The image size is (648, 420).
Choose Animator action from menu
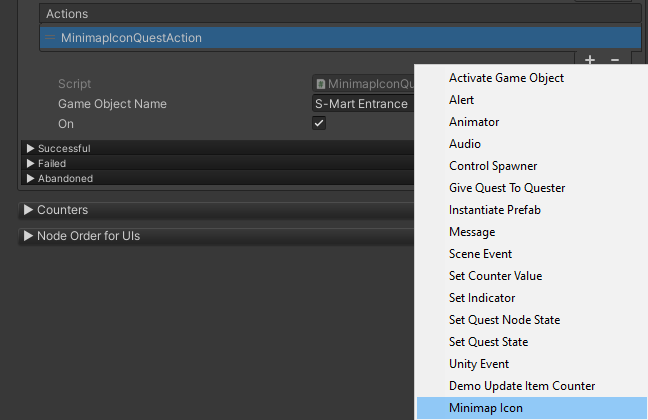pyautogui.click(x=531, y=122)
